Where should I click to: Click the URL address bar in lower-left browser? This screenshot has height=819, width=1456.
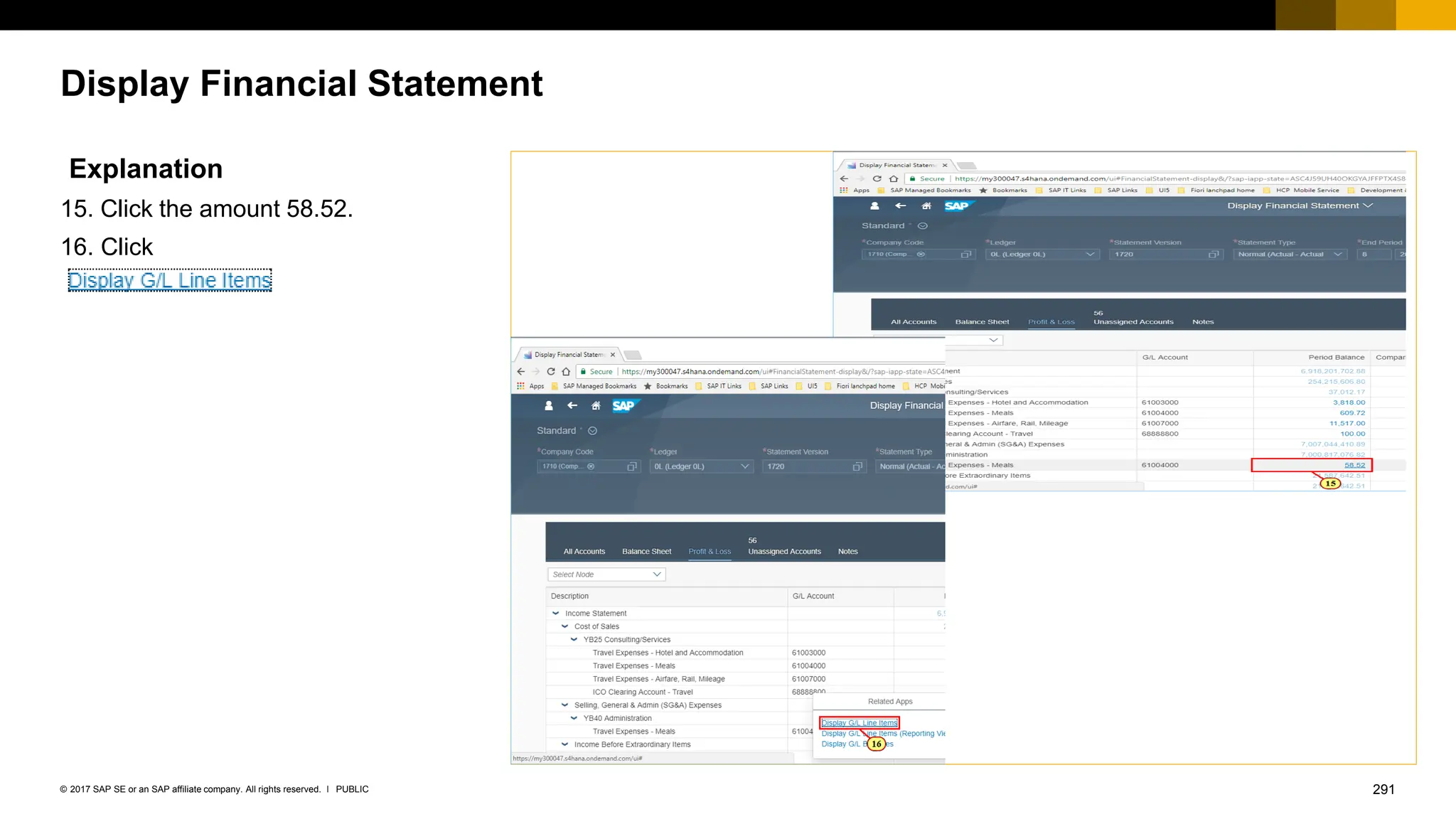pos(761,371)
